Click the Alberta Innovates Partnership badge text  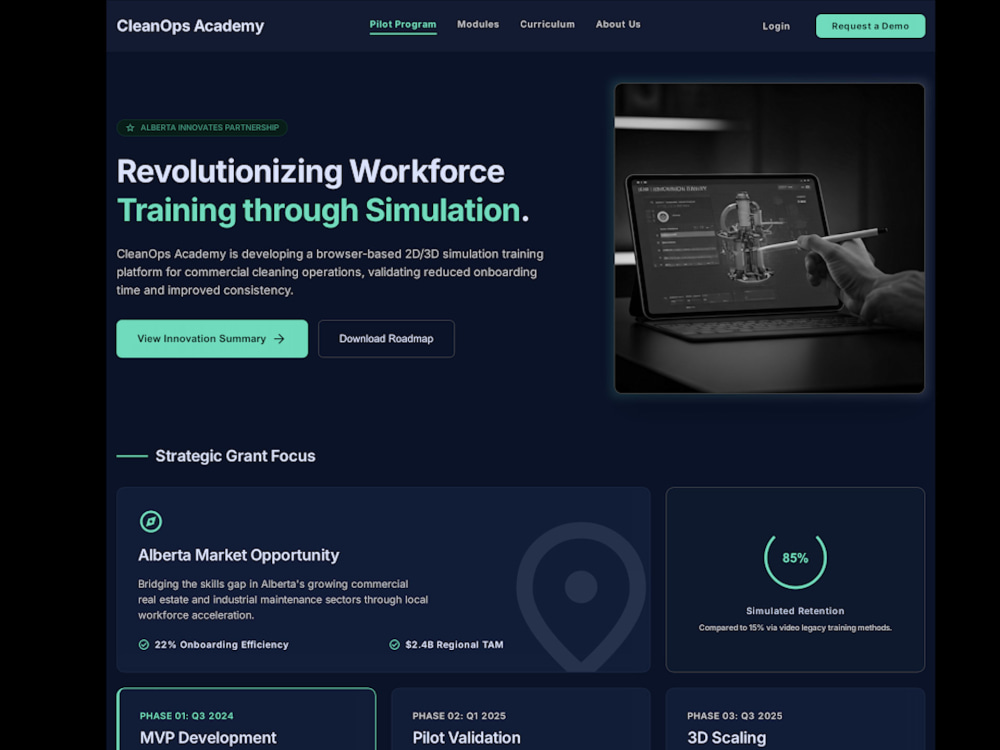[x=210, y=128]
